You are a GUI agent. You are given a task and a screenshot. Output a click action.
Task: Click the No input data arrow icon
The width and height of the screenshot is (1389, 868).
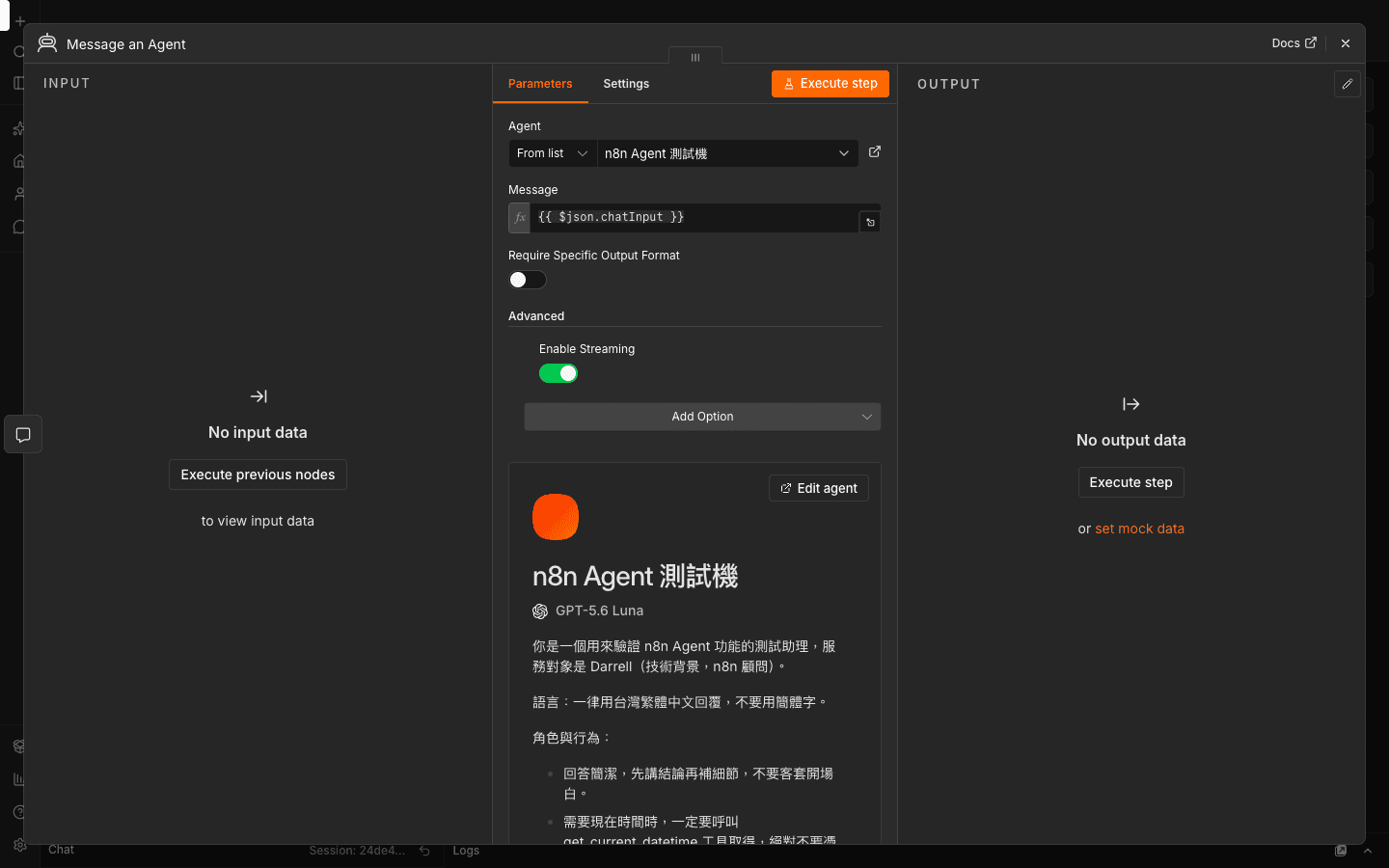259,396
